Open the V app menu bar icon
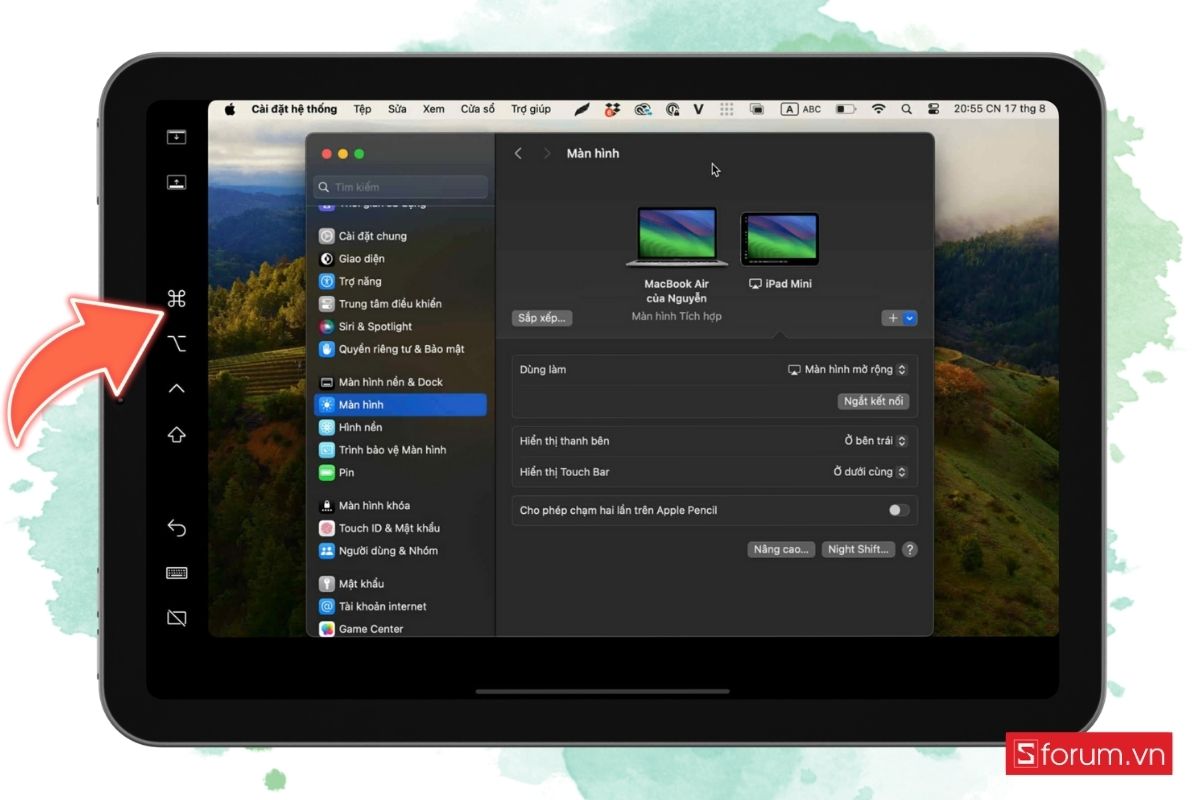Screen dimensions: 1200x800 pos(698,109)
